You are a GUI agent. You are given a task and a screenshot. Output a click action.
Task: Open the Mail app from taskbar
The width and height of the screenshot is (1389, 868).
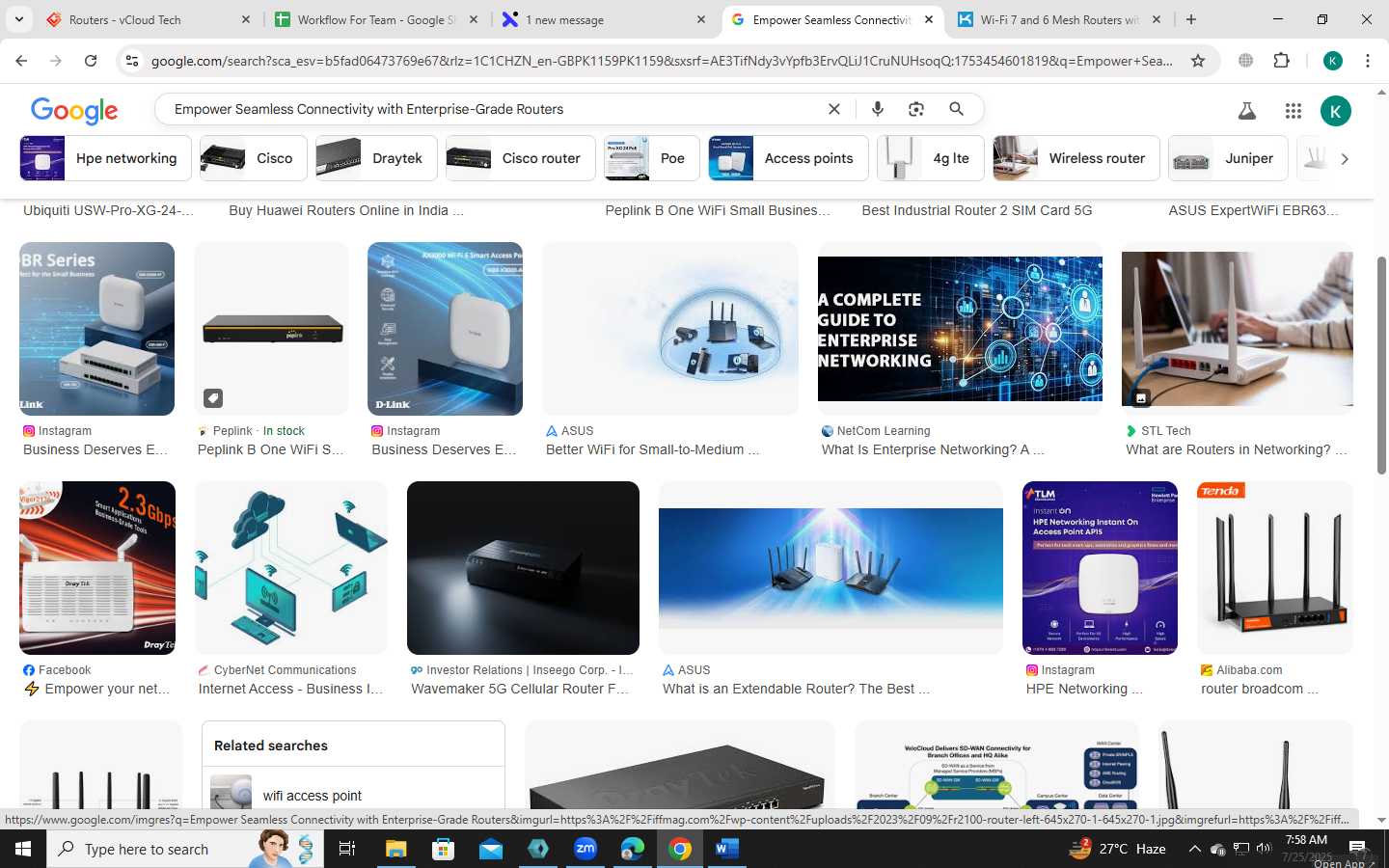point(490,849)
